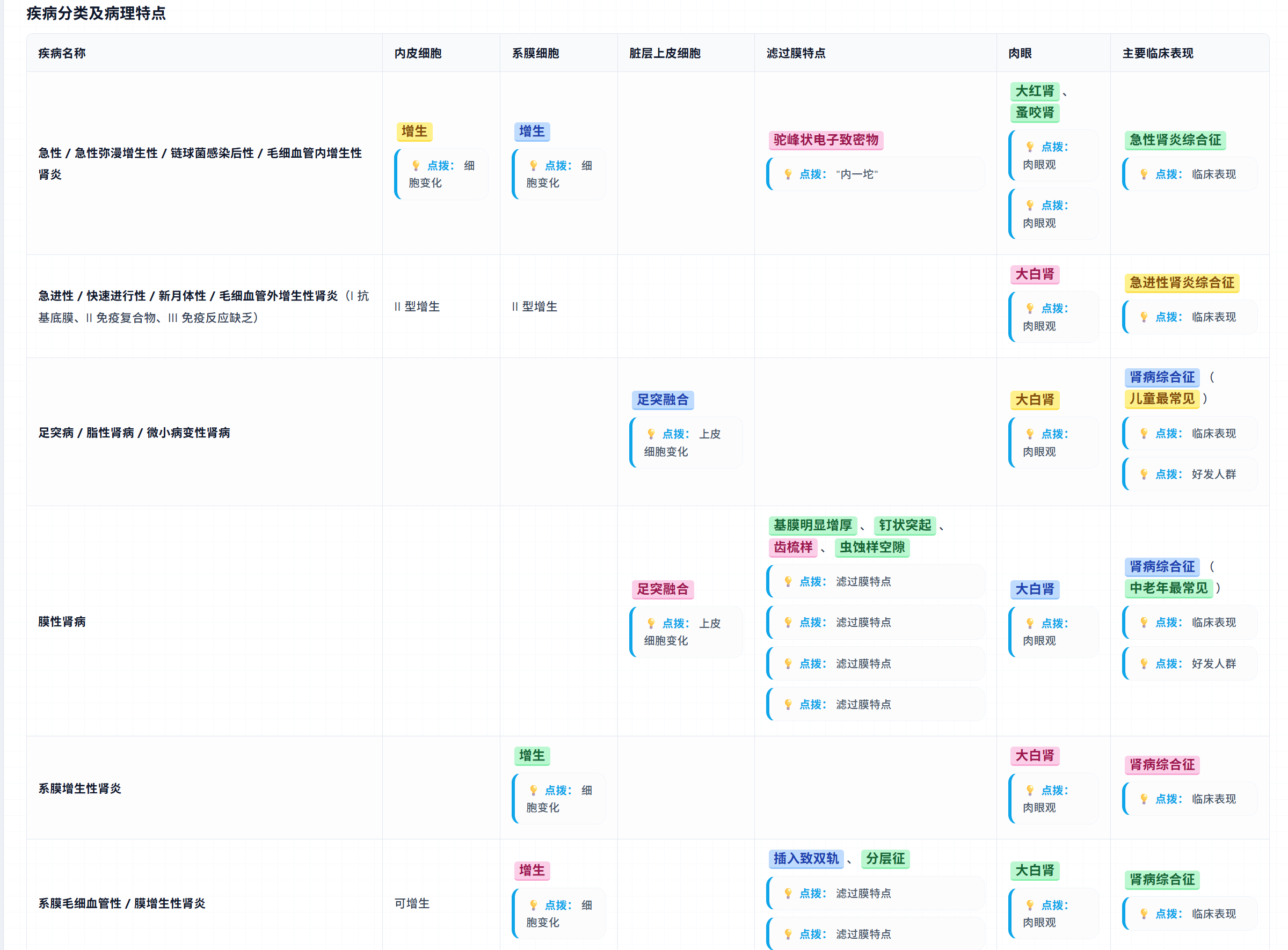The image size is (1288, 950).
Task: Click the 肉眼 column header
Action: coord(1020,53)
